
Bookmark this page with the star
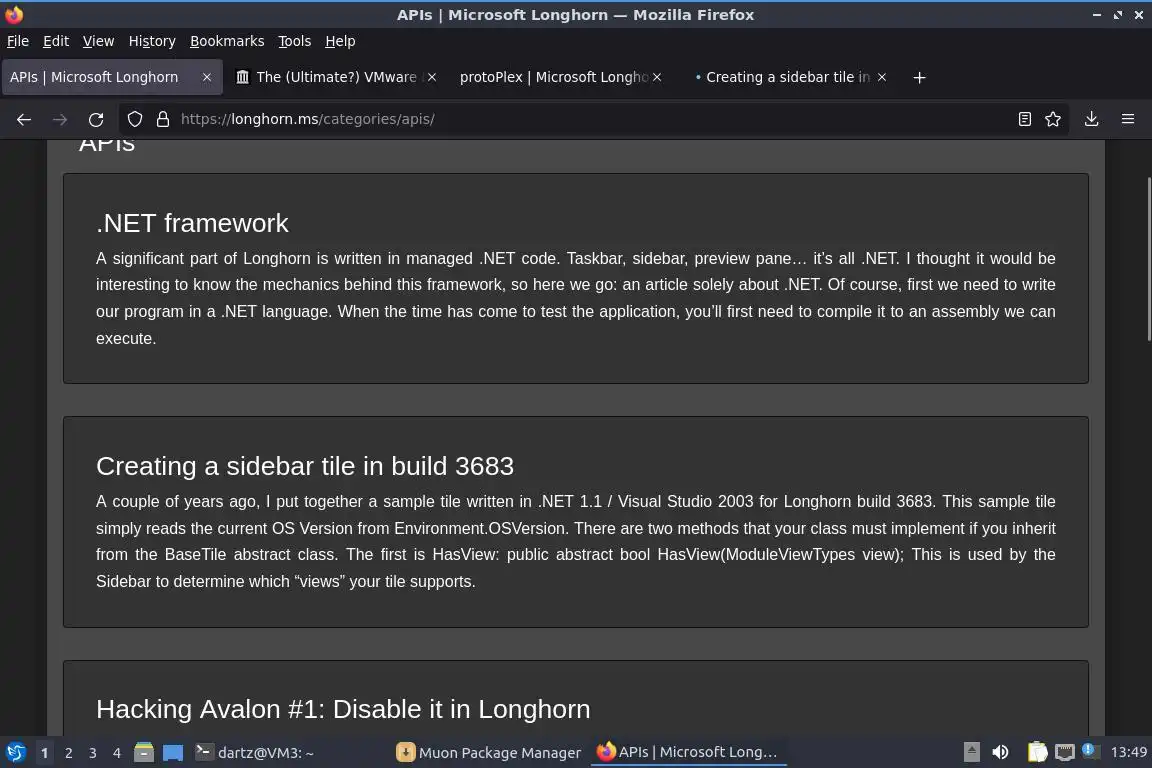1053,119
